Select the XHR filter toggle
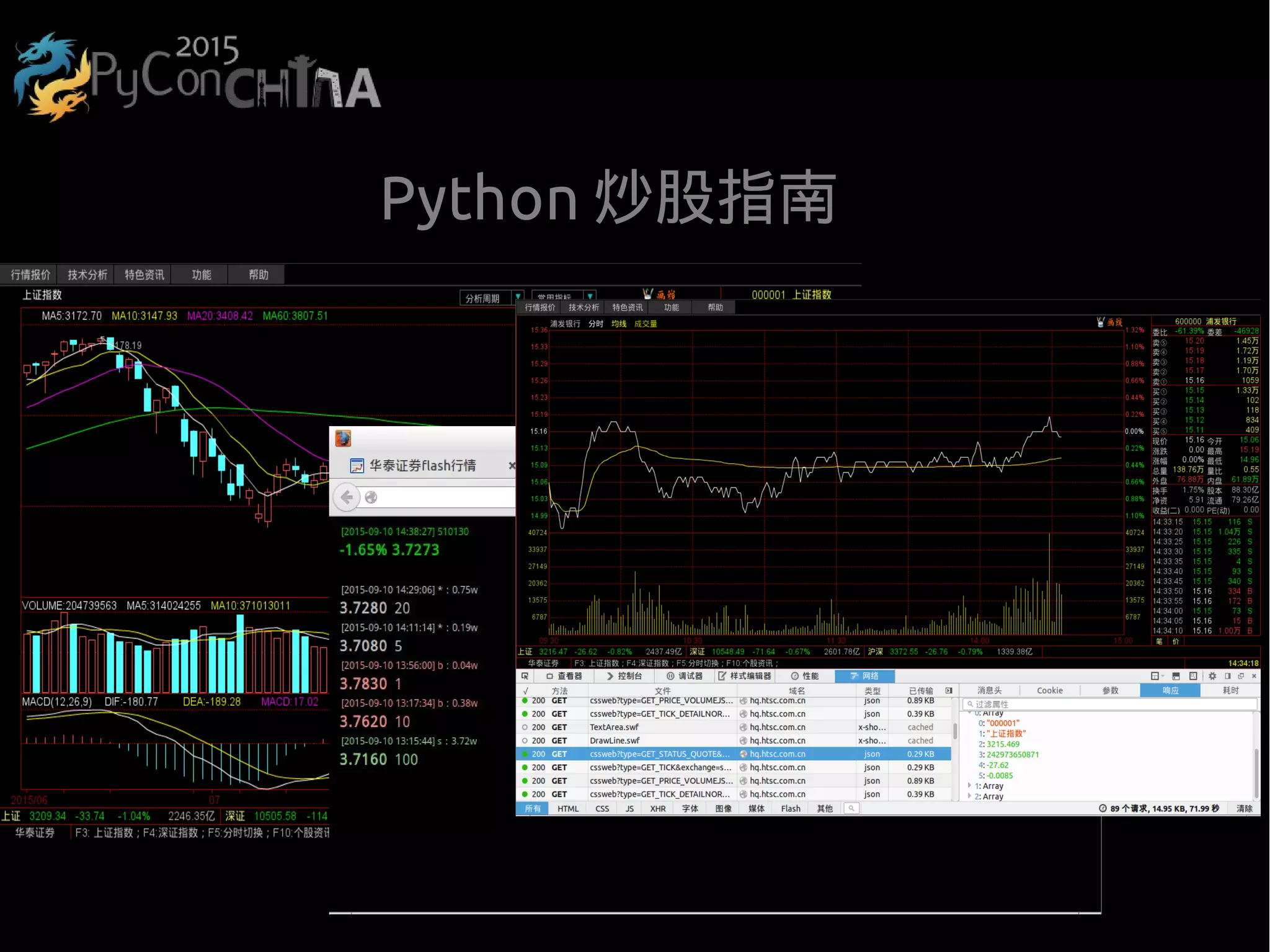This screenshot has height=952, width=1270. (657, 809)
